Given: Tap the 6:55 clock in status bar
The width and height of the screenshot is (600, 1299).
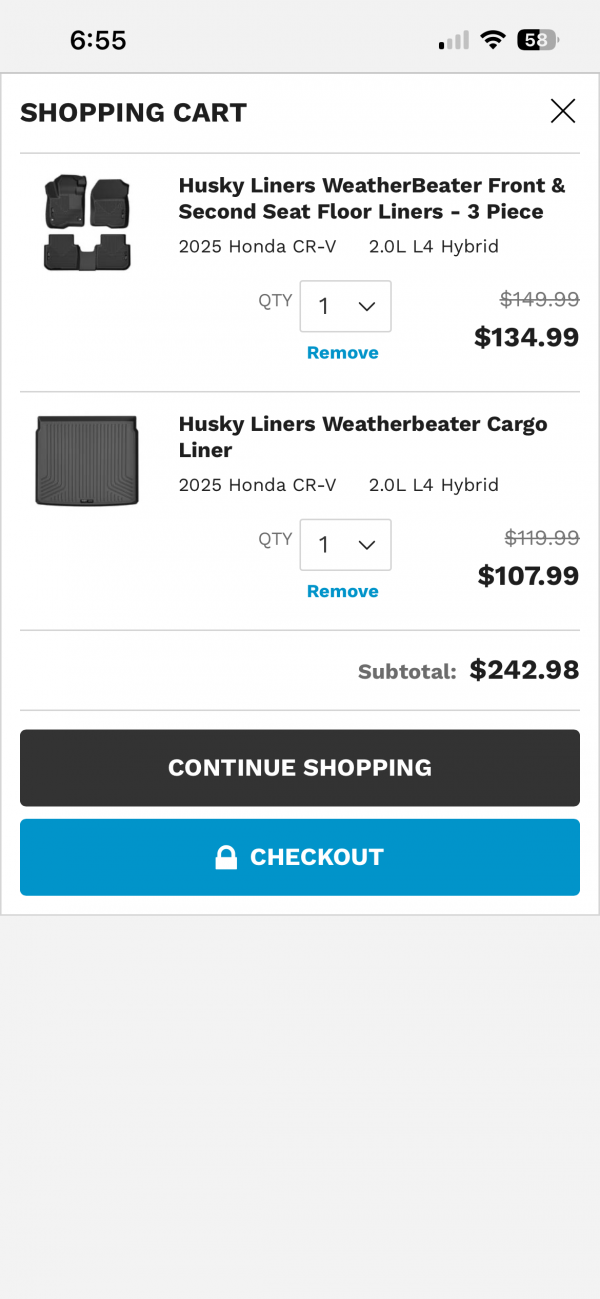Looking at the screenshot, I should click(x=98, y=40).
